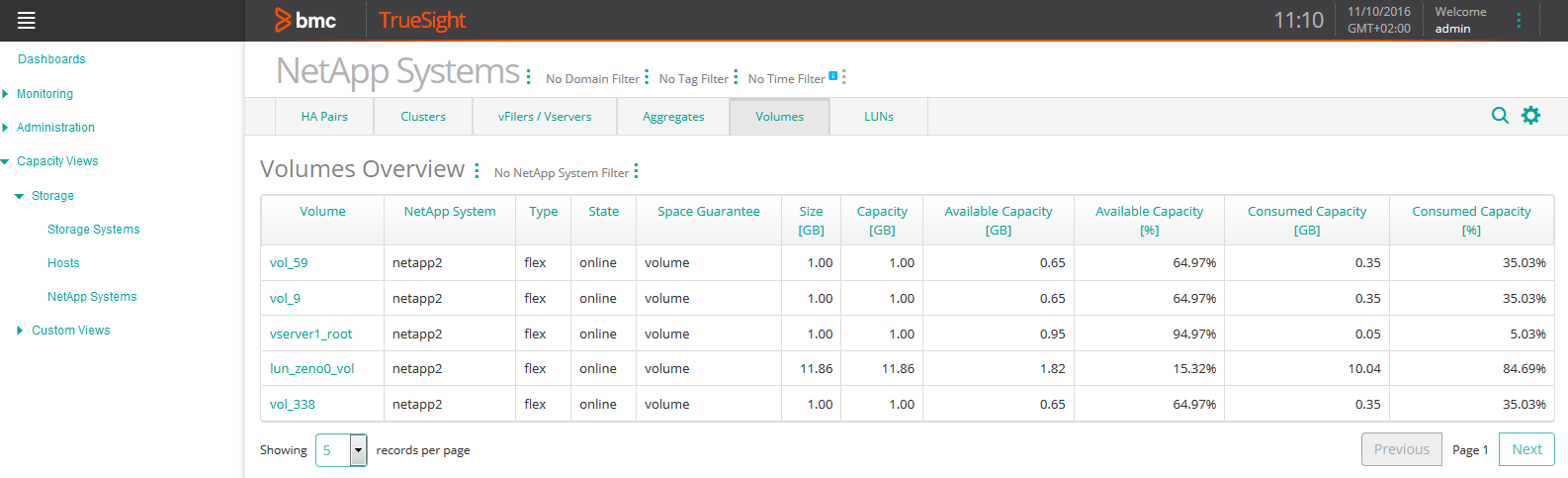Expand the Monitoring section
Screen dimensions: 1568x478
(5, 94)
